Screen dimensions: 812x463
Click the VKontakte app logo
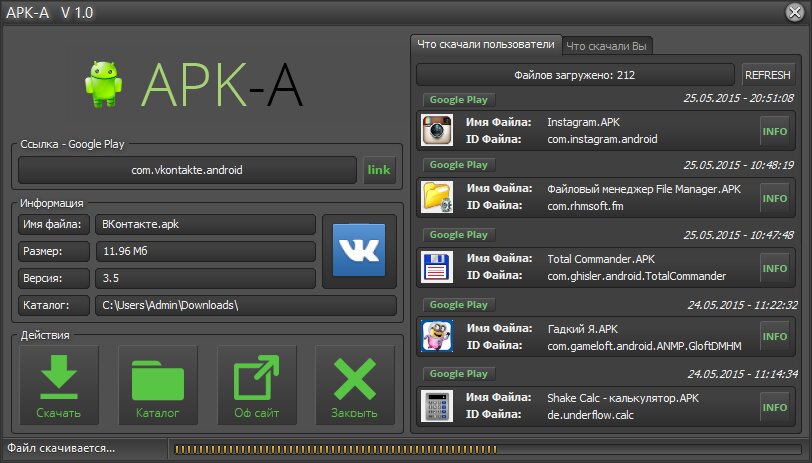[359, 251]
